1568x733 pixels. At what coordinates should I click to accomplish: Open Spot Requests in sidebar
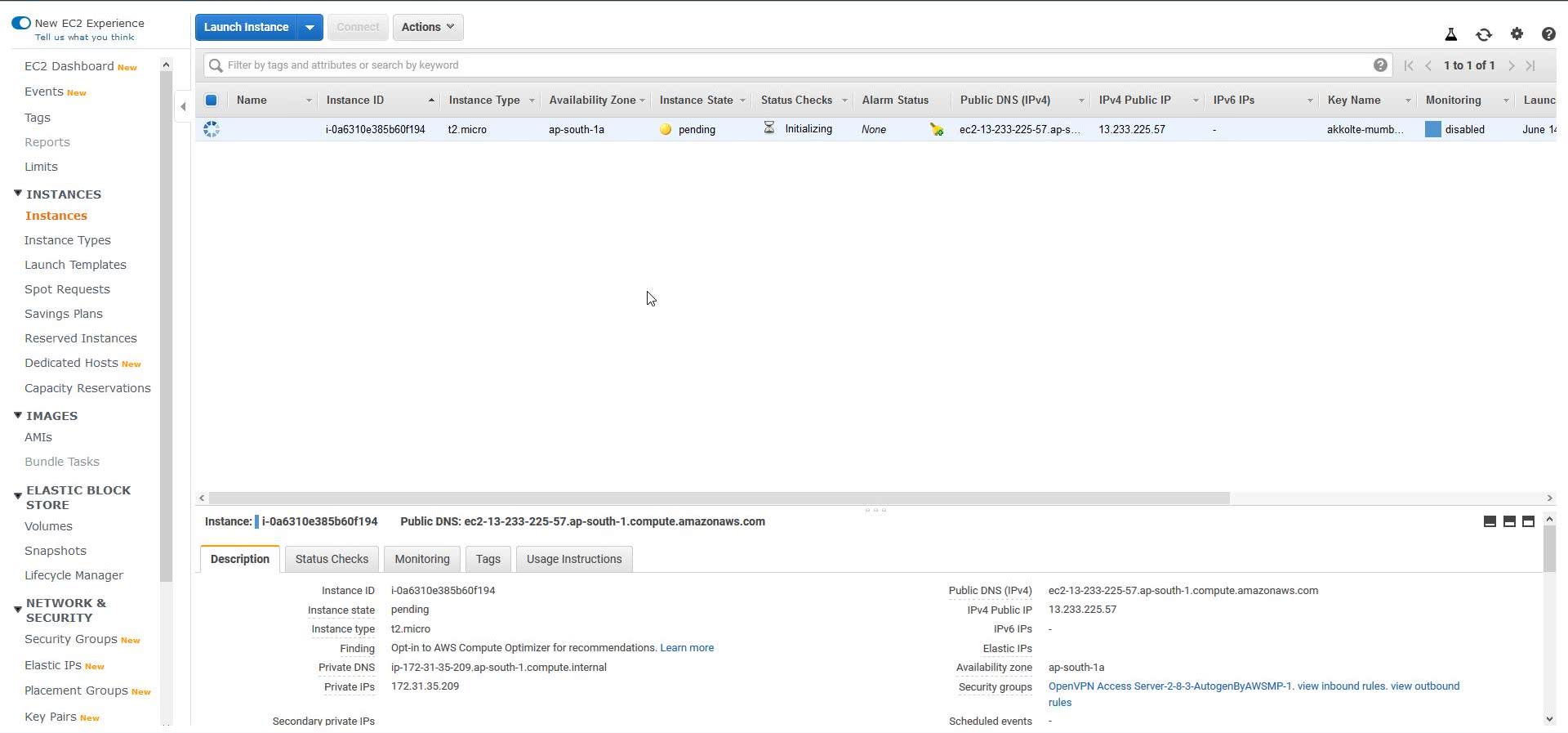click(x=67, y=289)
